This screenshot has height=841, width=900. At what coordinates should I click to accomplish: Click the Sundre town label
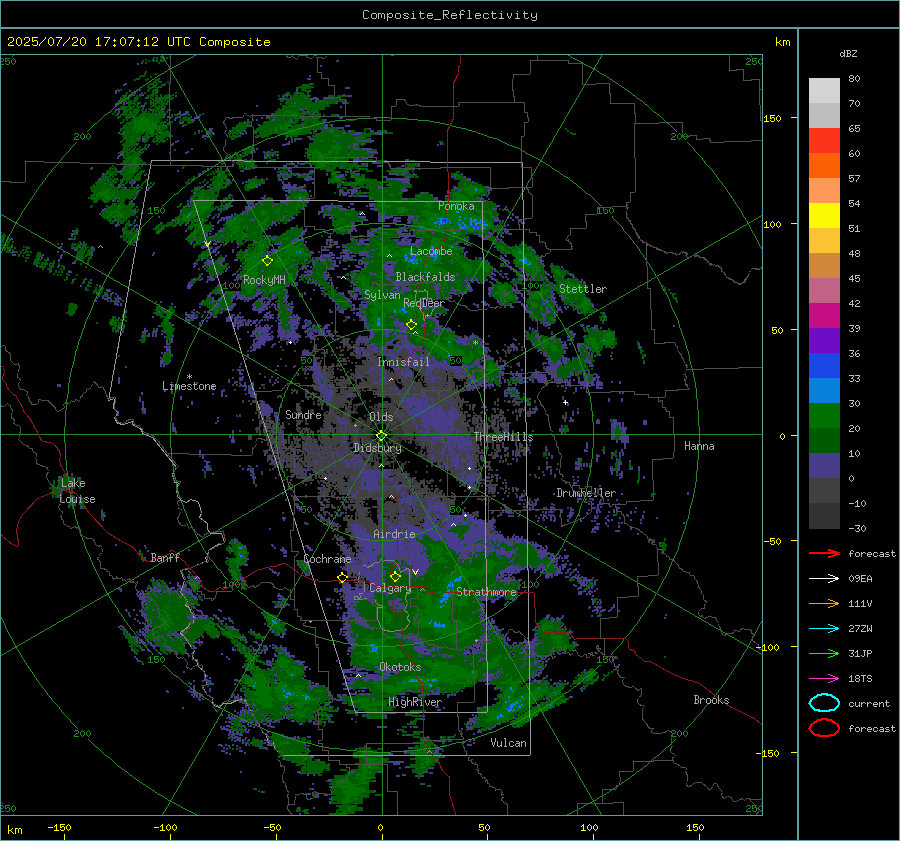(303, 414)
